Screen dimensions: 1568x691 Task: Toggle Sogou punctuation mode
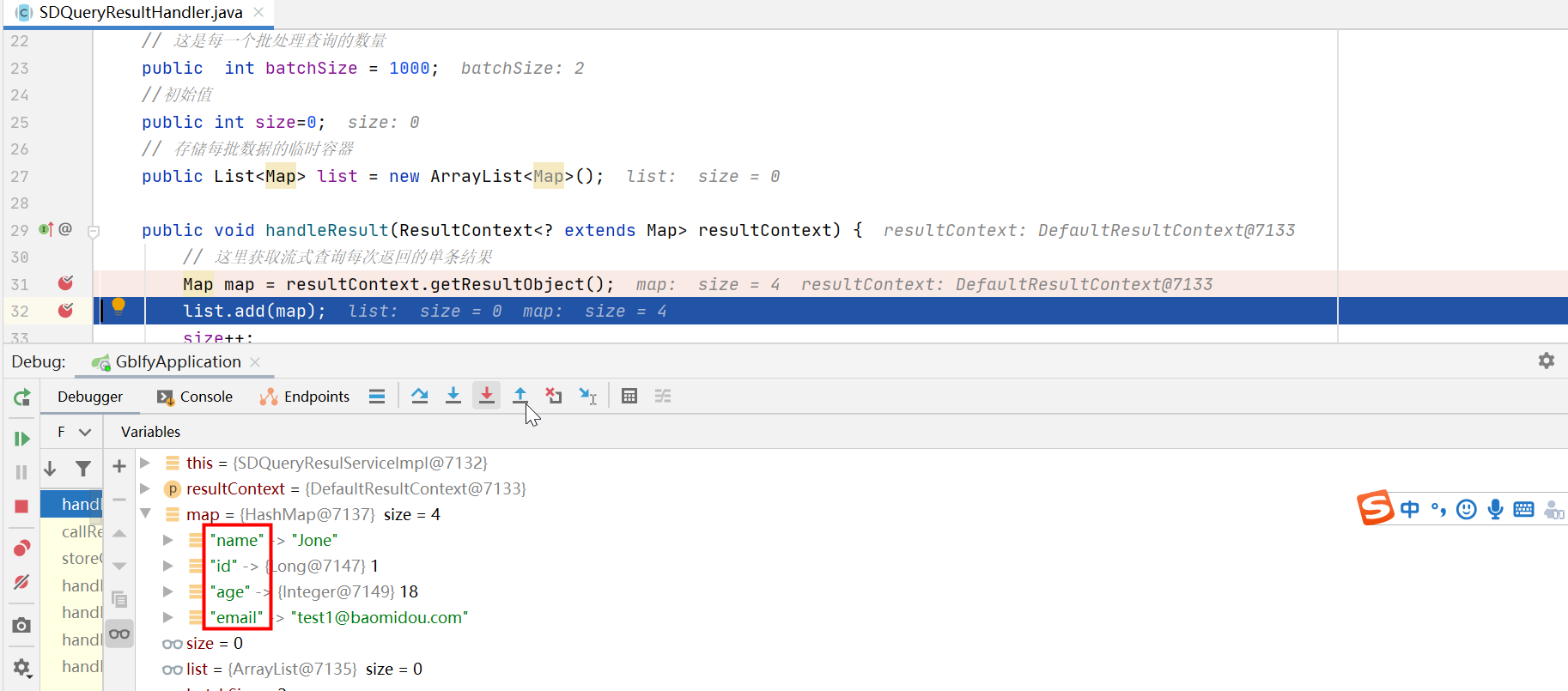click(1438, 510)
